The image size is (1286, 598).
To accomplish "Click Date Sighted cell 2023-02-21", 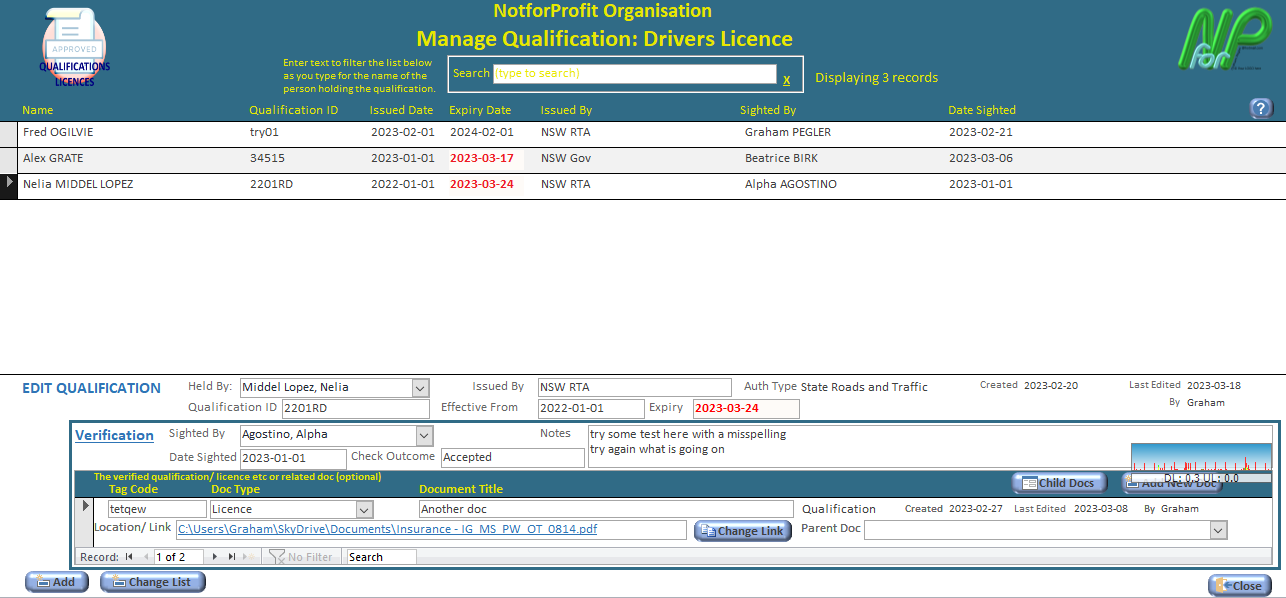I will tap(981, 132).
